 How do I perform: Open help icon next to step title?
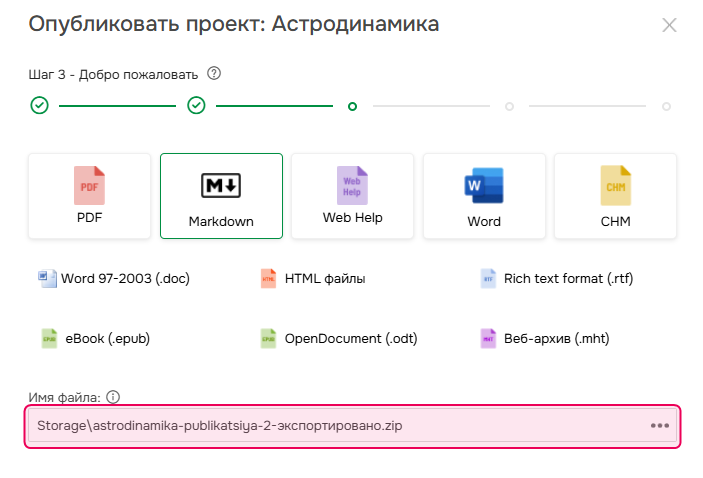(214, 73)
